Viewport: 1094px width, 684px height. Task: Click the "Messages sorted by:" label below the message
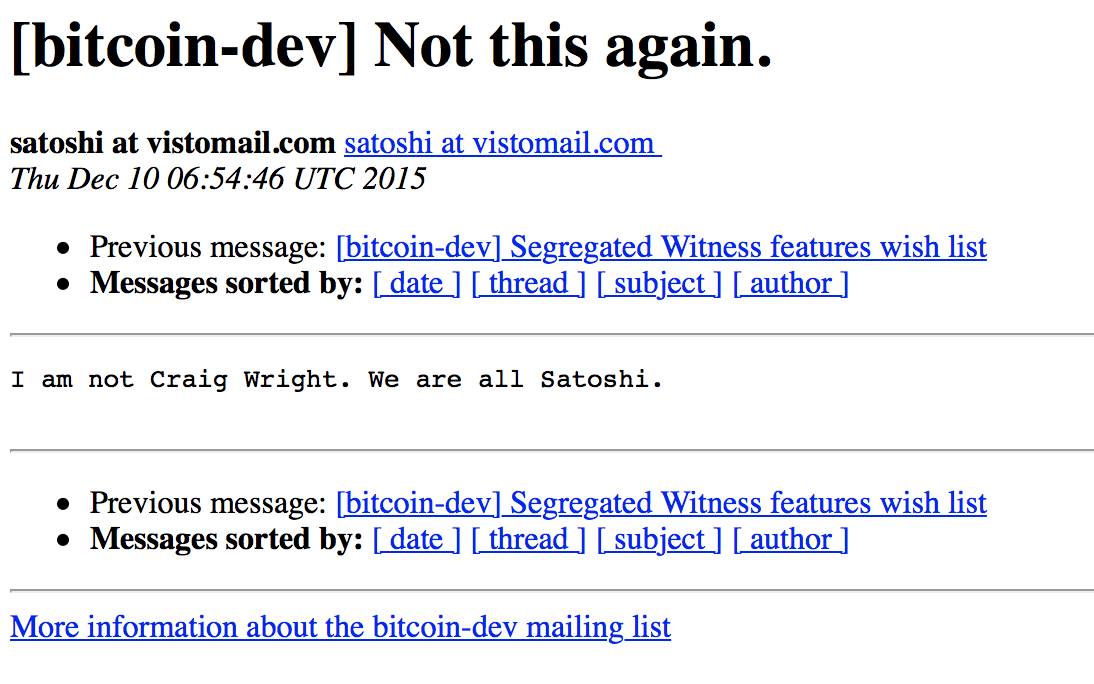coord(226,540)
